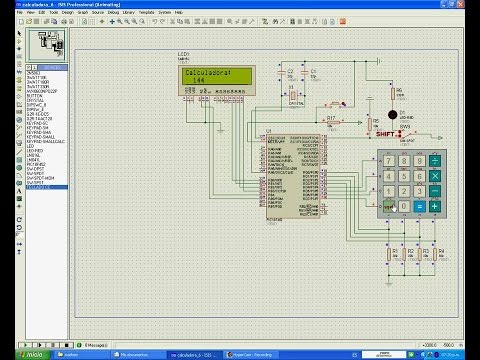The image size is (480, 360).
Task: Click the New file toolbar icon
Action: (x=21, y=22)
